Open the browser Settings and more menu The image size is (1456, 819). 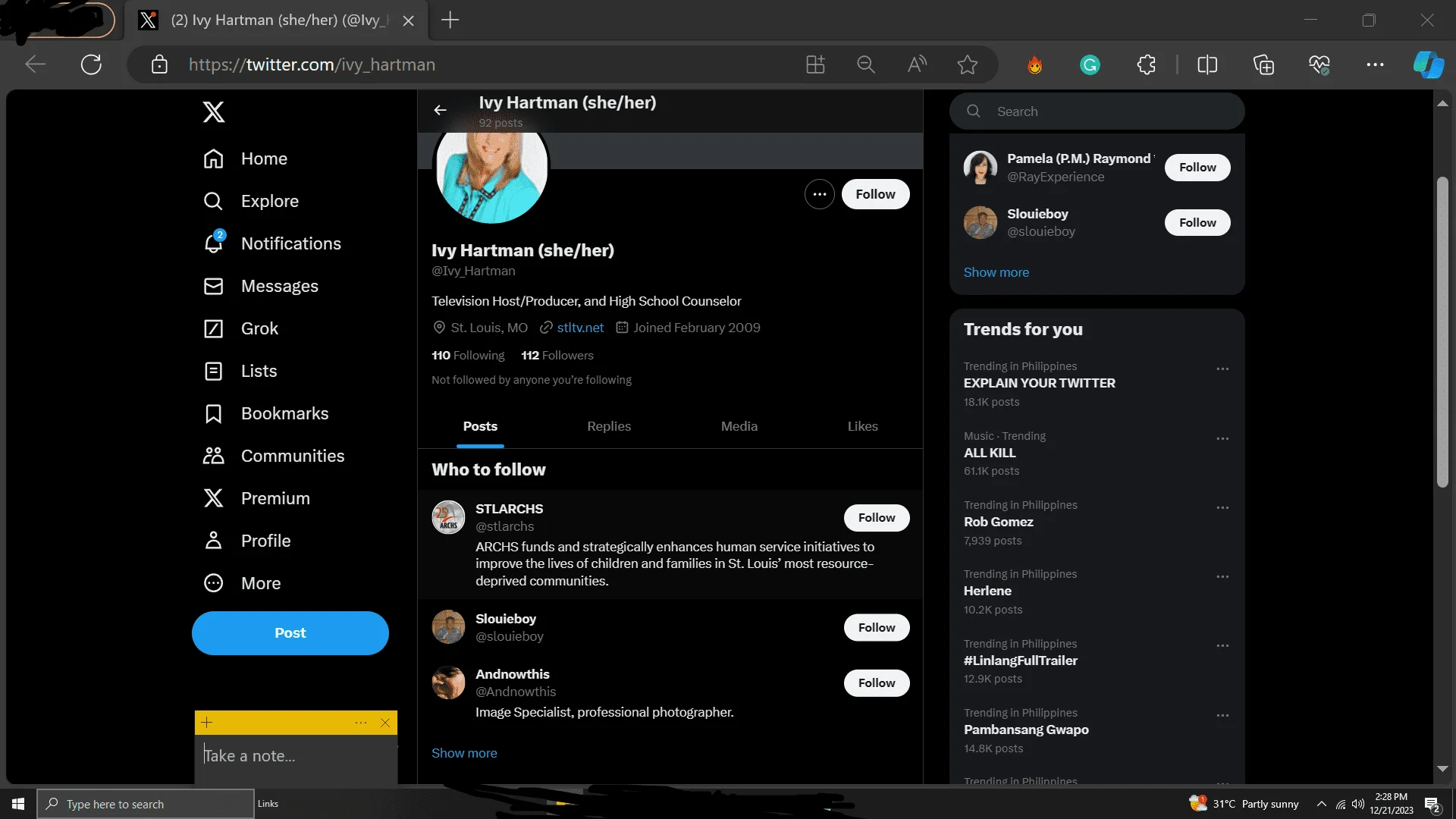coord(1375,64)
